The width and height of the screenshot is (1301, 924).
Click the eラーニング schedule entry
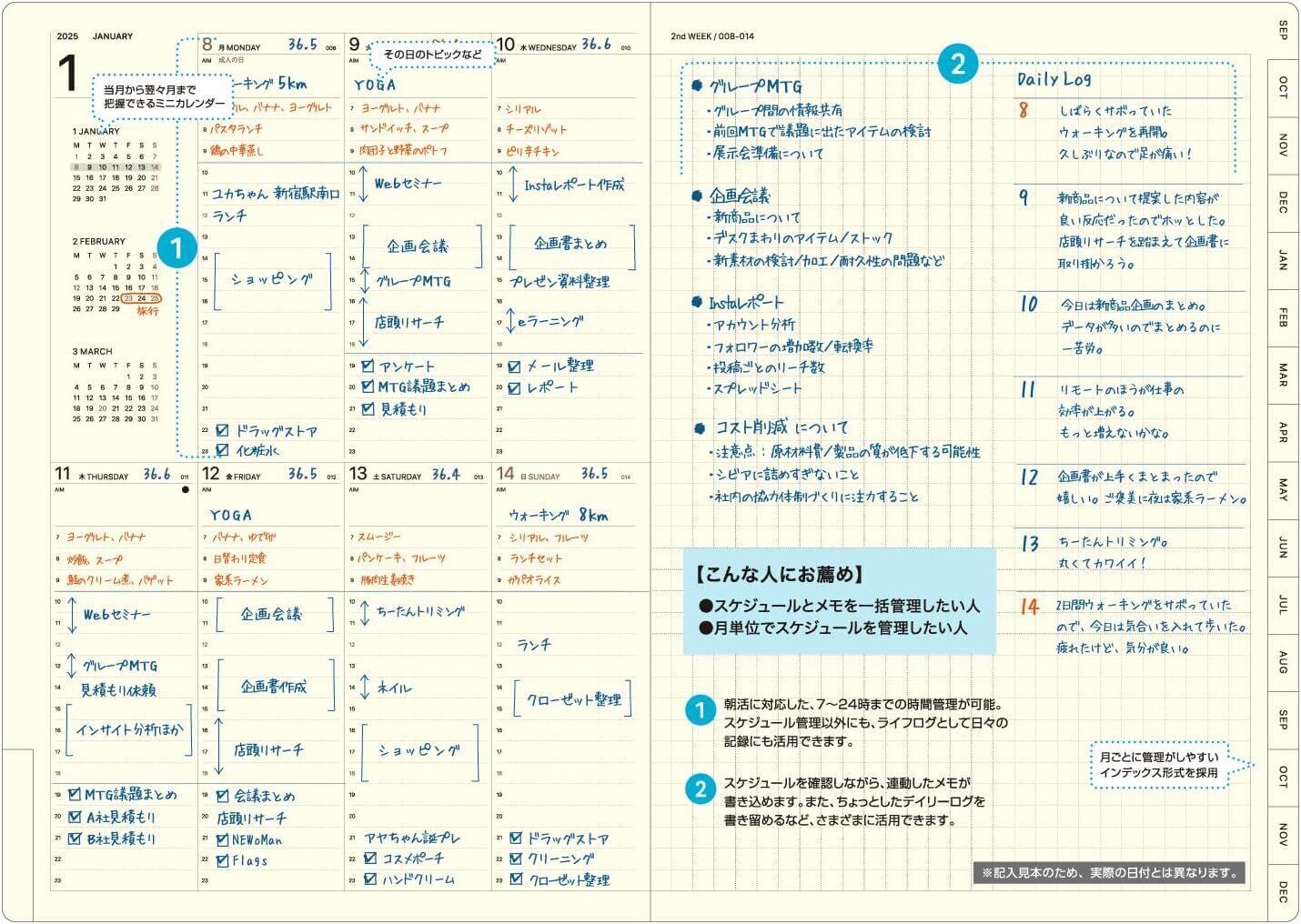click(x=550, y=322)
